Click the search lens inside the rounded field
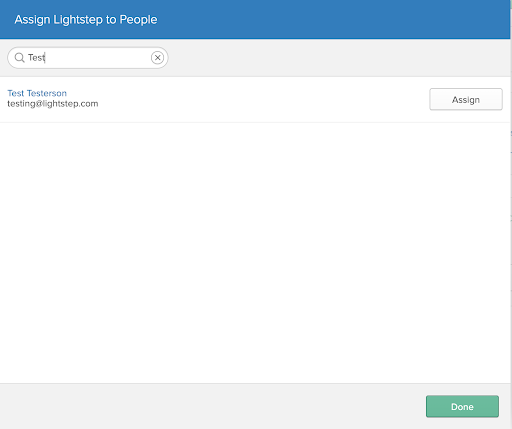 pyautogui.click(x=20, y=58)
